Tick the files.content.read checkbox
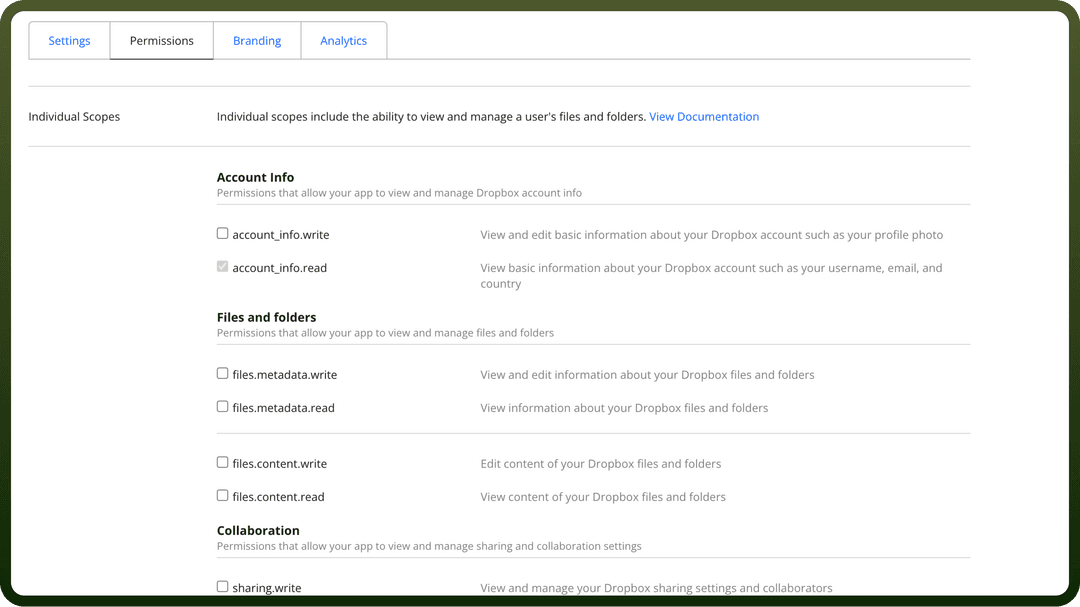This screenshot has height=607, width=1080. tap(222, 495)
